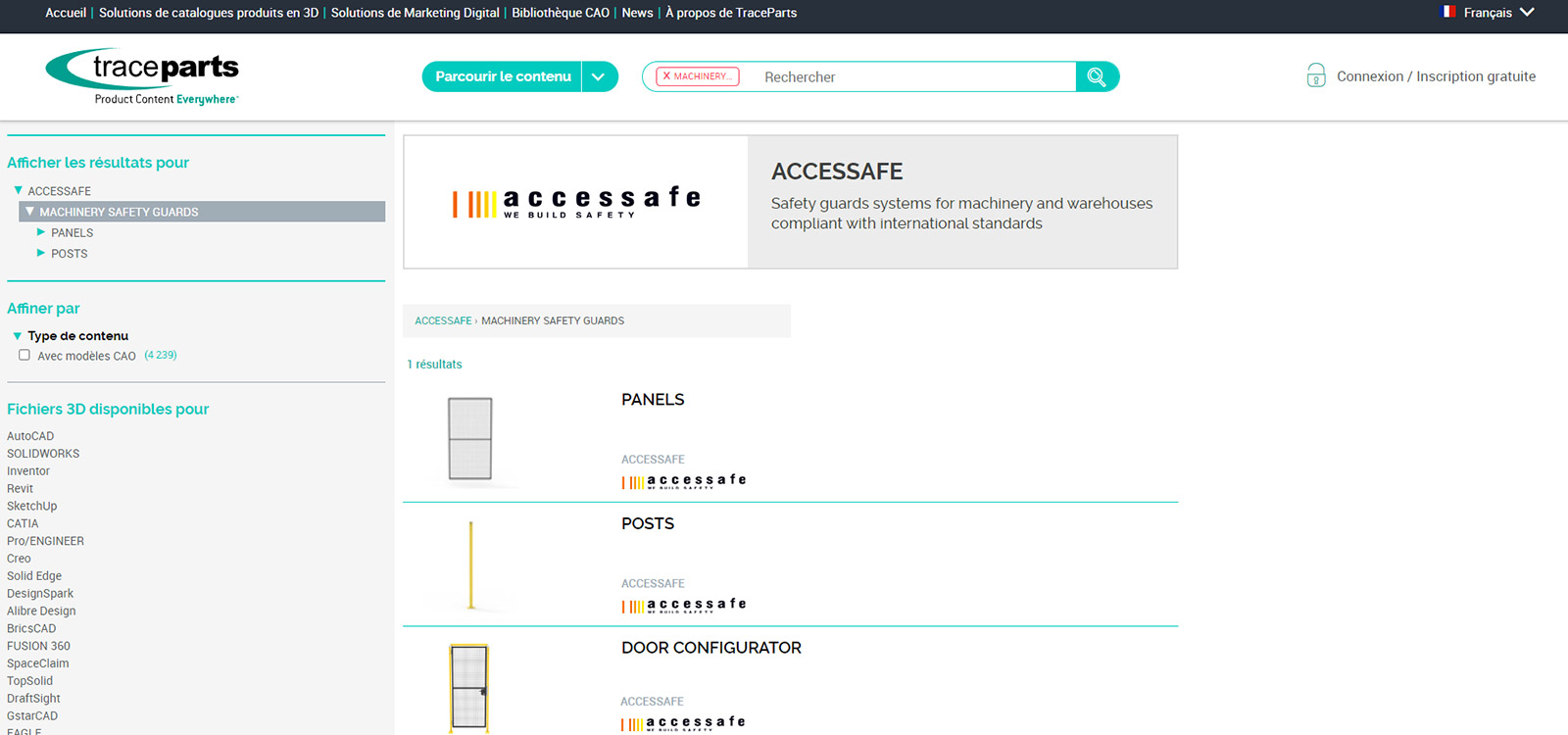The image size is (1568, 735).
Task: Click the Inventor format entry
Action: click(x=28, y=471)
